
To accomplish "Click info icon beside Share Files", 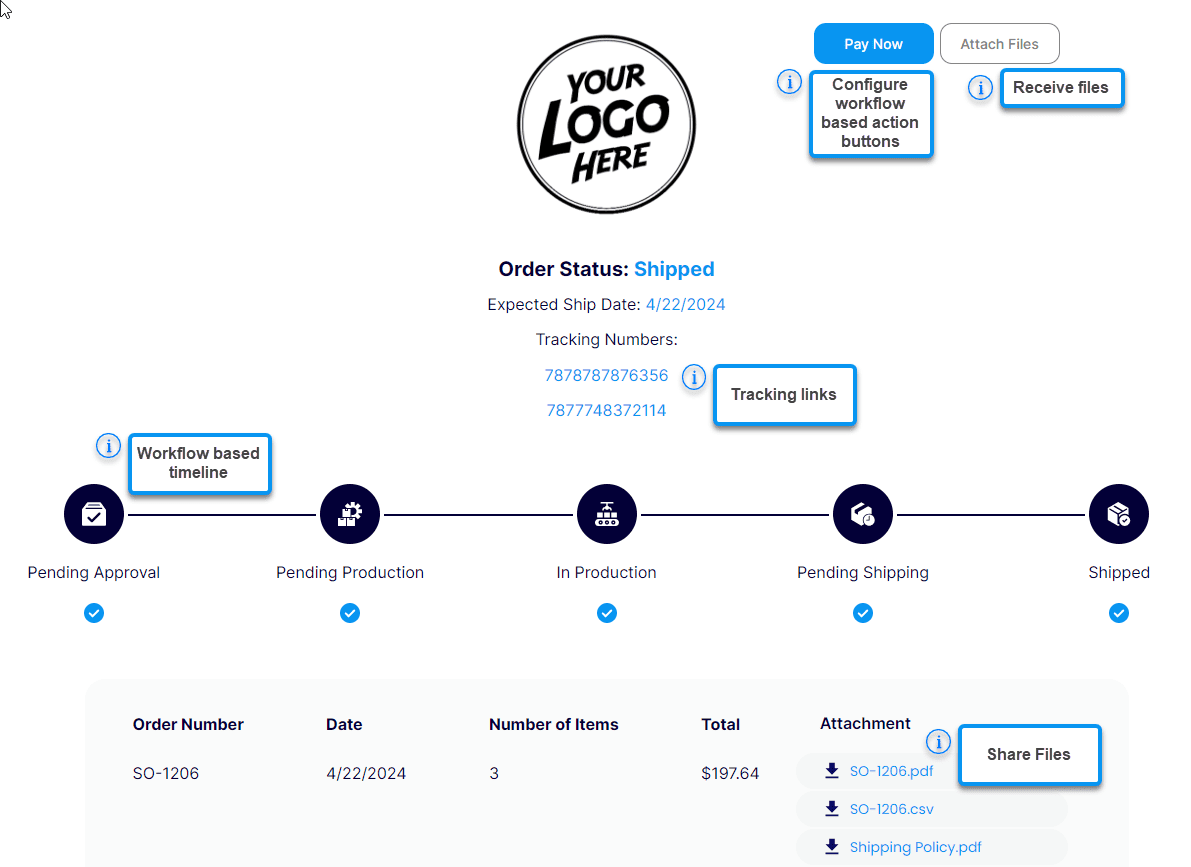I will click(x=939, y=741).
